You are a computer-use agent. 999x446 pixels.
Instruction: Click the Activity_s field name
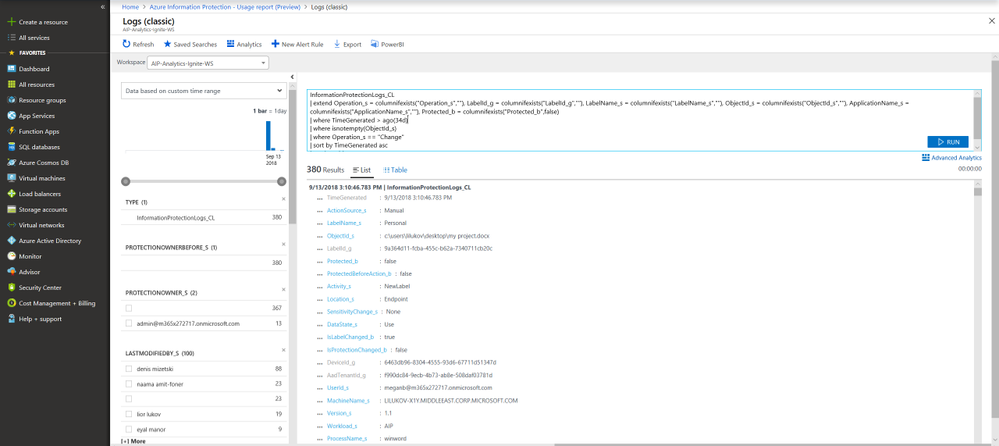pos(339,286)
